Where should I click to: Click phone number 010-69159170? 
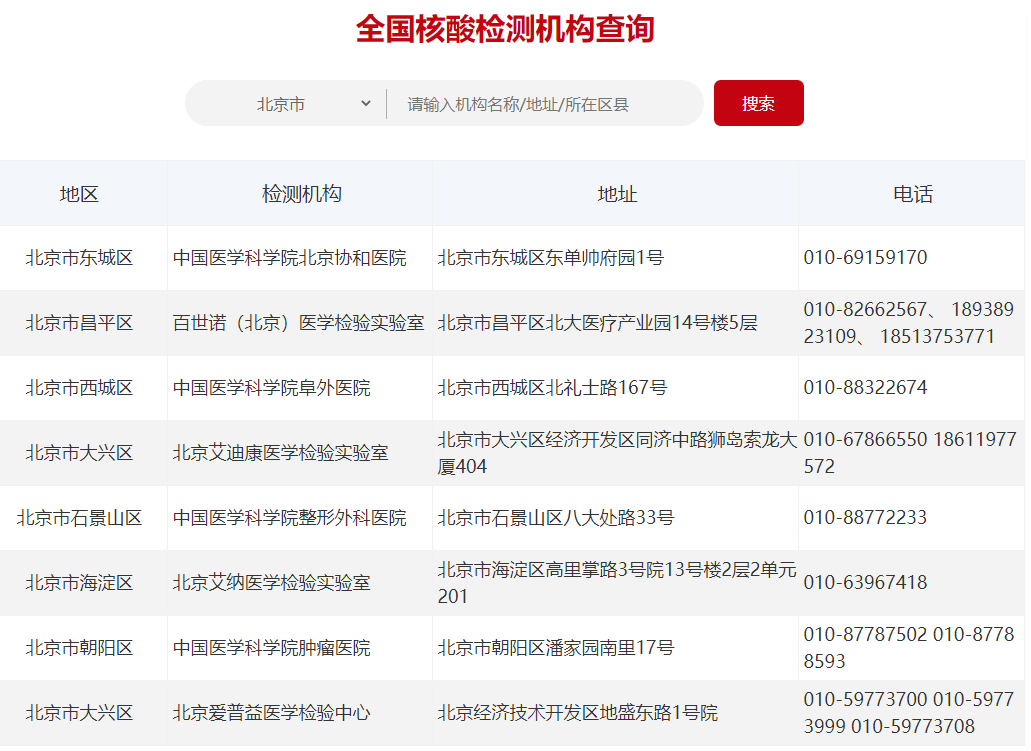coord(865,257)
